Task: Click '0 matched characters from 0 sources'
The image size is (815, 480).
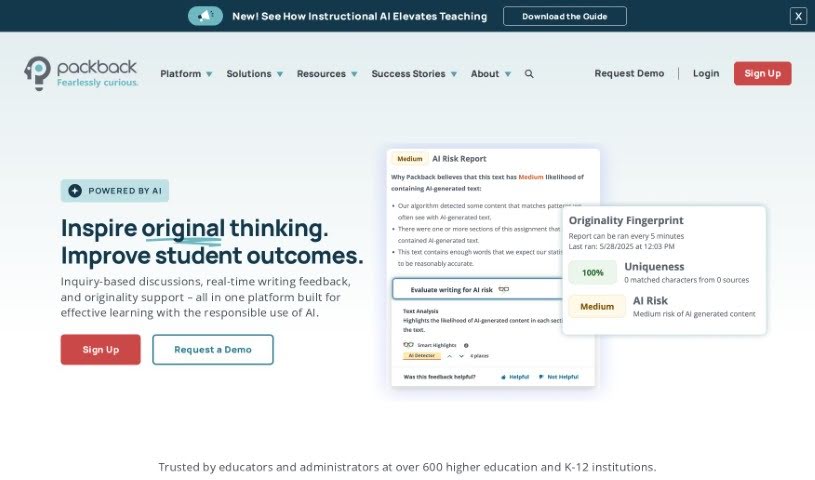Action: (x=687, y=280)
